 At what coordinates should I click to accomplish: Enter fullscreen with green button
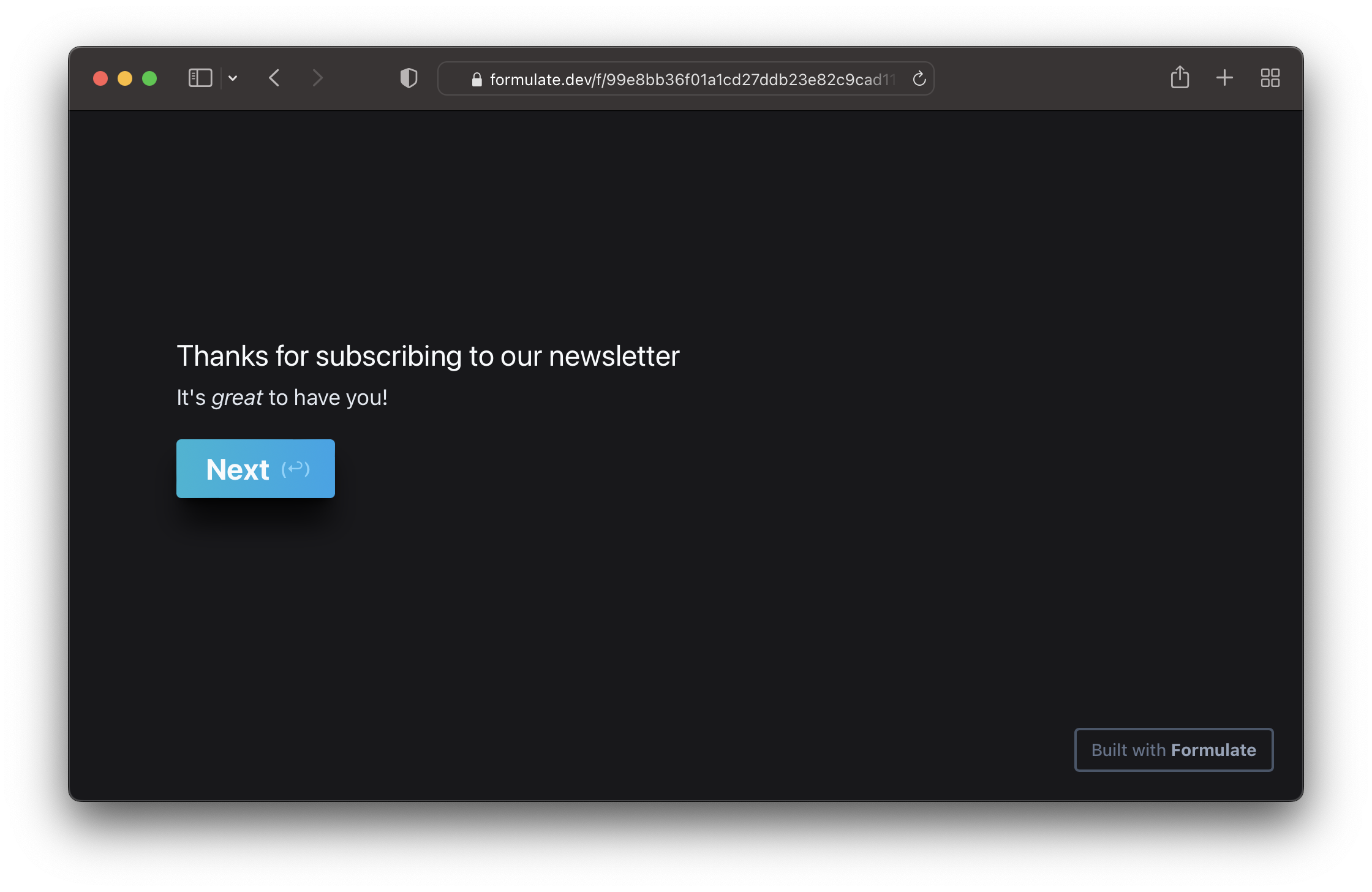coord(149,78)
